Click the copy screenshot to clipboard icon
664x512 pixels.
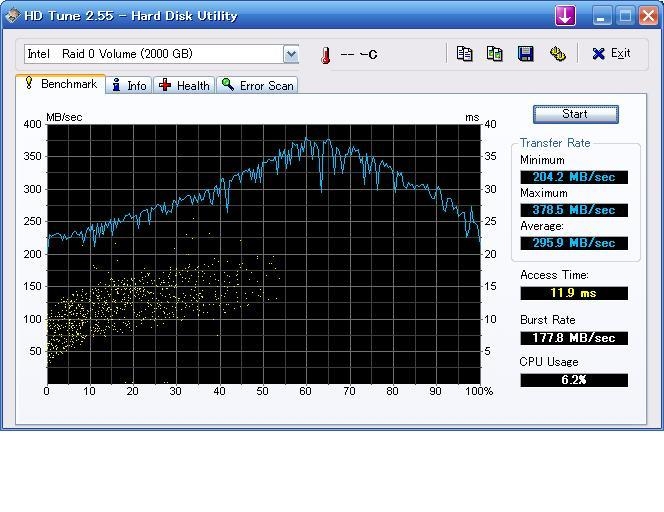[x=495, y=54]
